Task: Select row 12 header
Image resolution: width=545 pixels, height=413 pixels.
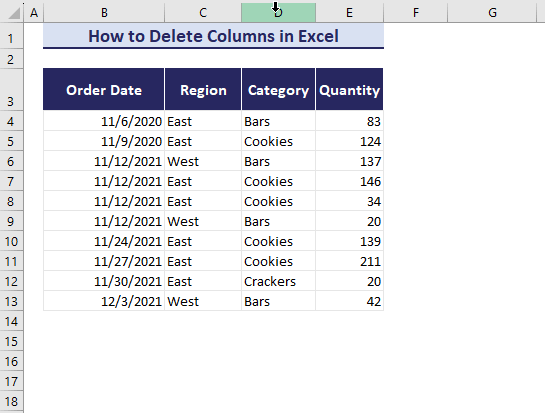Action: tap(11, 281)
